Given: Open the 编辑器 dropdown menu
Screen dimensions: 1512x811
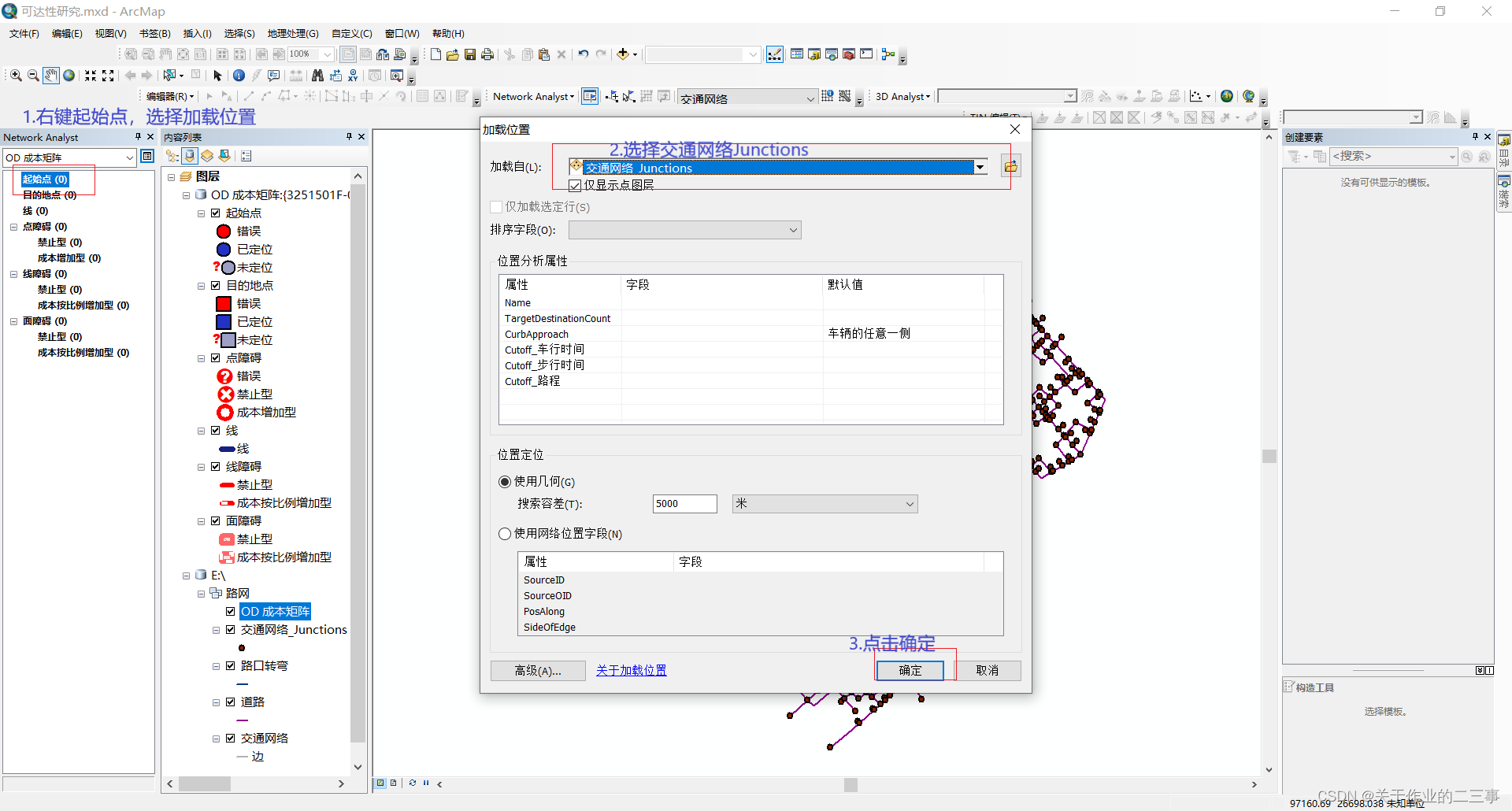Looking at the screenshot, I should (x=170, y=97).
